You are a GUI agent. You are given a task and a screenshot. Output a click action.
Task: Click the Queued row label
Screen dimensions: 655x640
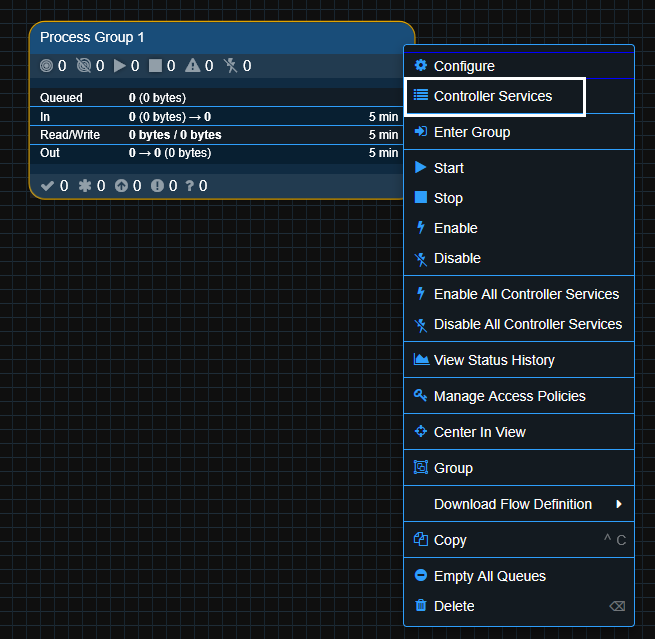61,98
